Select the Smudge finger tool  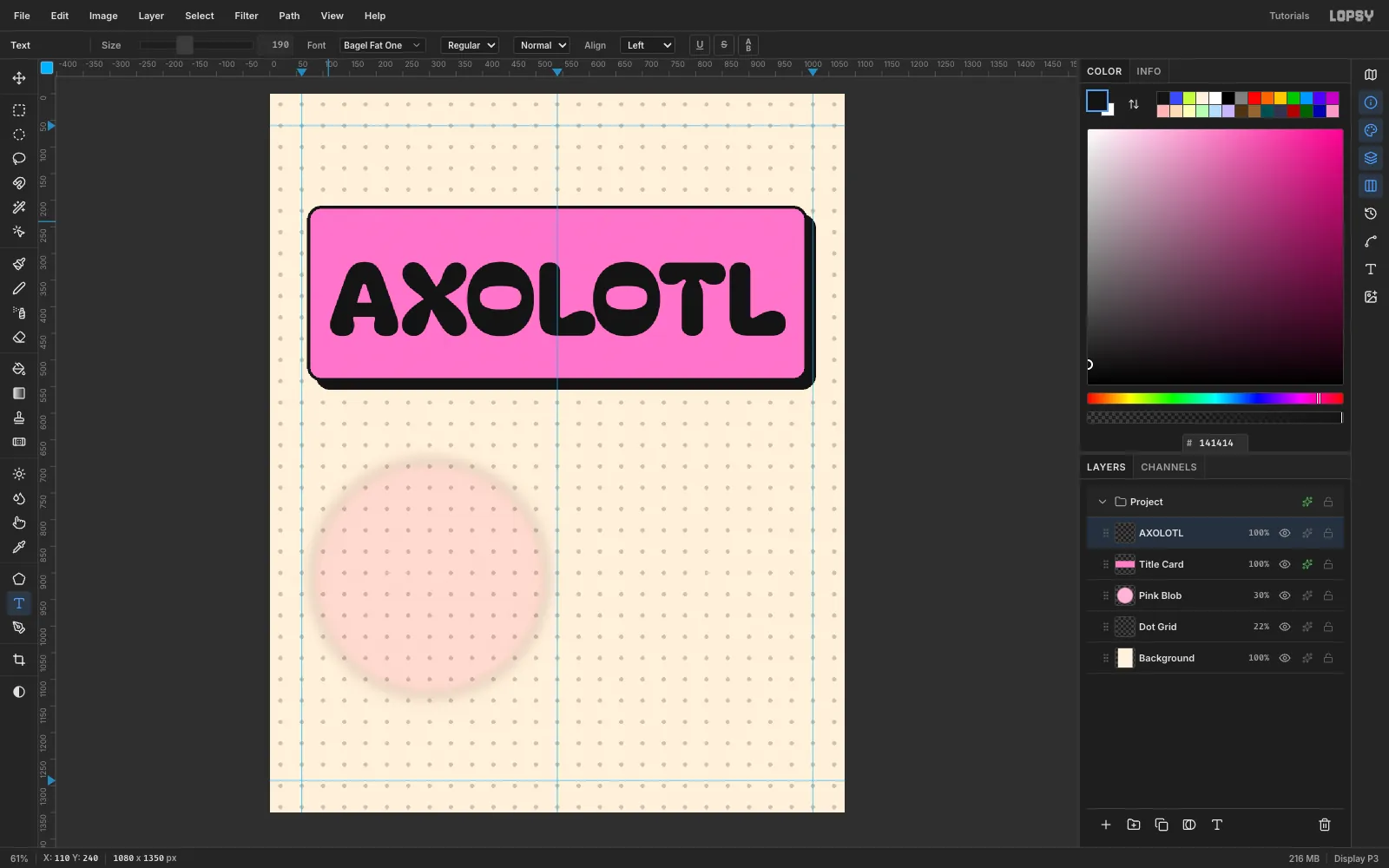[18, 523]
